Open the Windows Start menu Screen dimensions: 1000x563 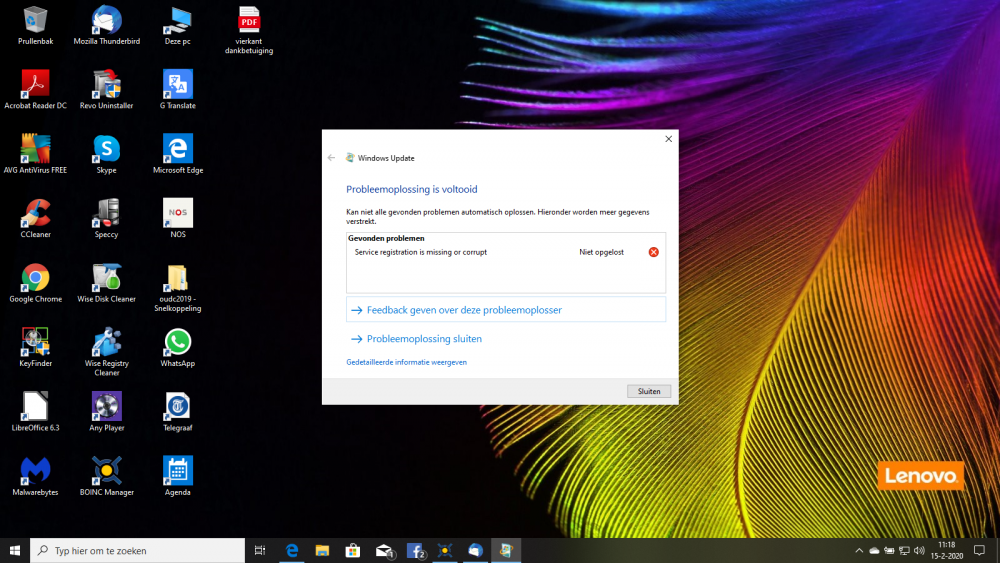click(15, 550)
